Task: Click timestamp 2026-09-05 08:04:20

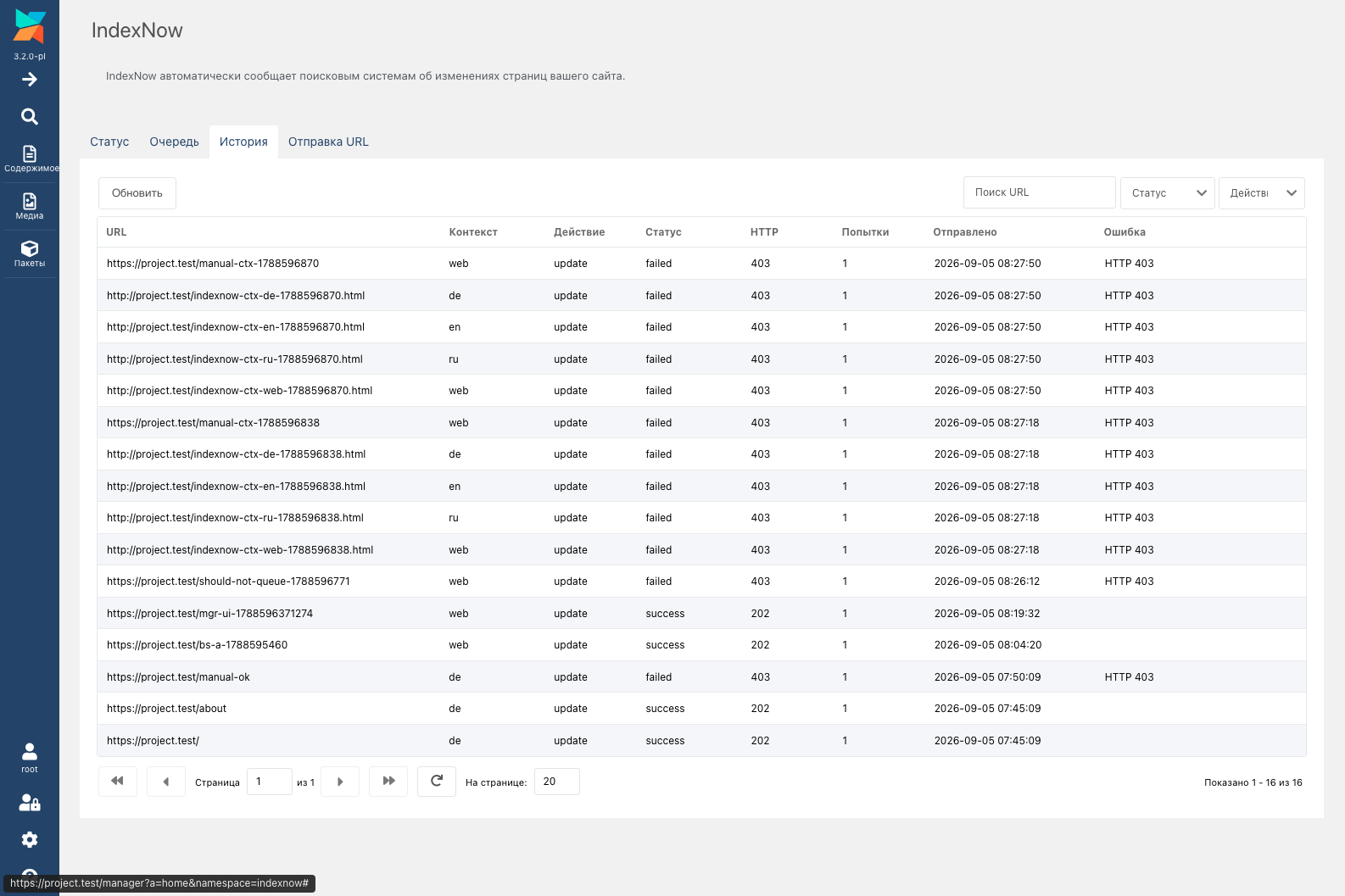Action: pyautogui.click(x=988, y=645)
